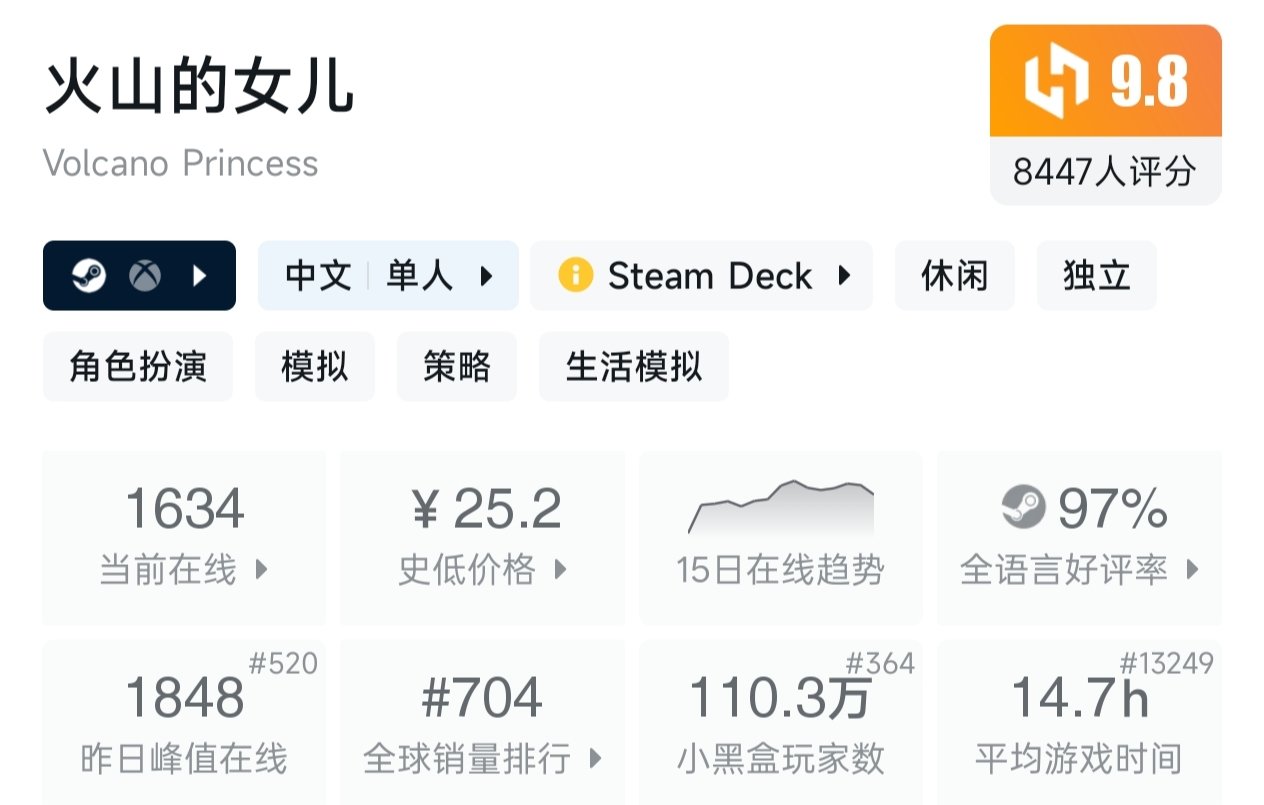1264x805 pixels.
Task: Select the 模拟 tag
Action: [315, 367]
